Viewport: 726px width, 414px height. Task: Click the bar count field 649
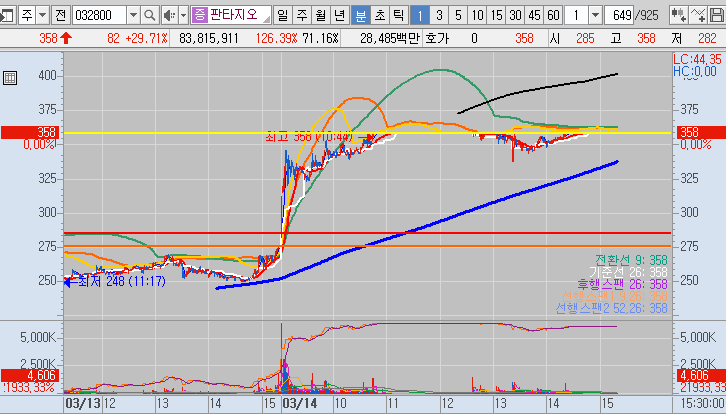click(x=619, y=16)
